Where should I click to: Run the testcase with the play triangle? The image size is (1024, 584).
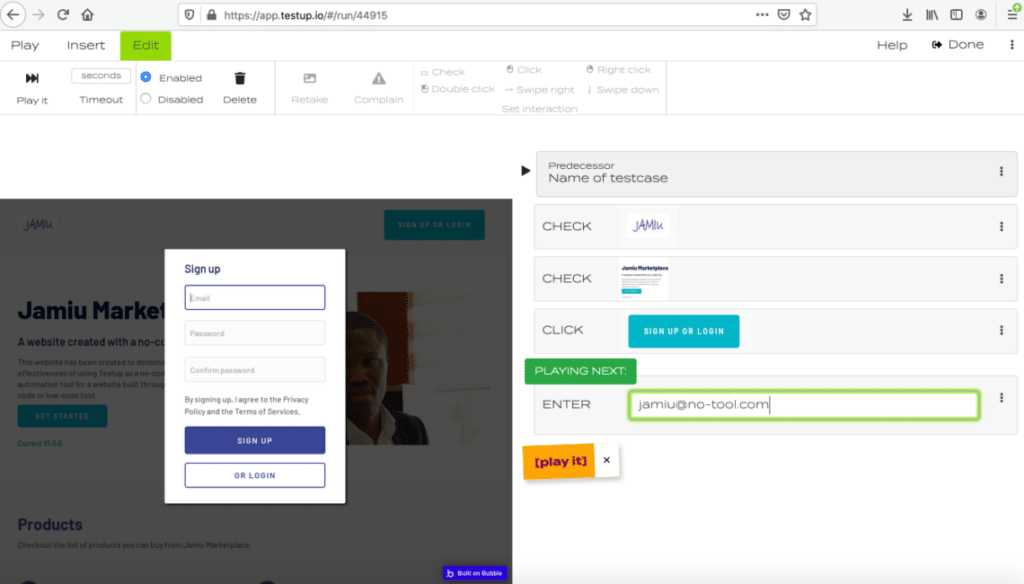point(526,170)
